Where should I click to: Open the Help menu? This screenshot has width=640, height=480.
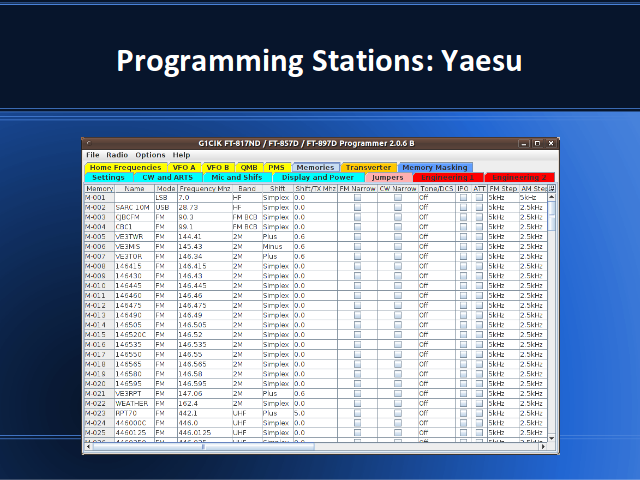(x=181, y=155)
